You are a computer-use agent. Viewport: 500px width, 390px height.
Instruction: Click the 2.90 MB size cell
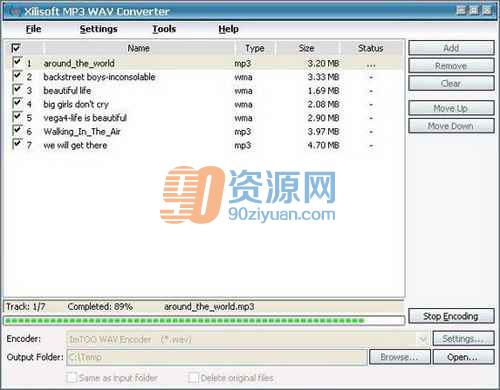pyautogui.click(x=323, y=118)
